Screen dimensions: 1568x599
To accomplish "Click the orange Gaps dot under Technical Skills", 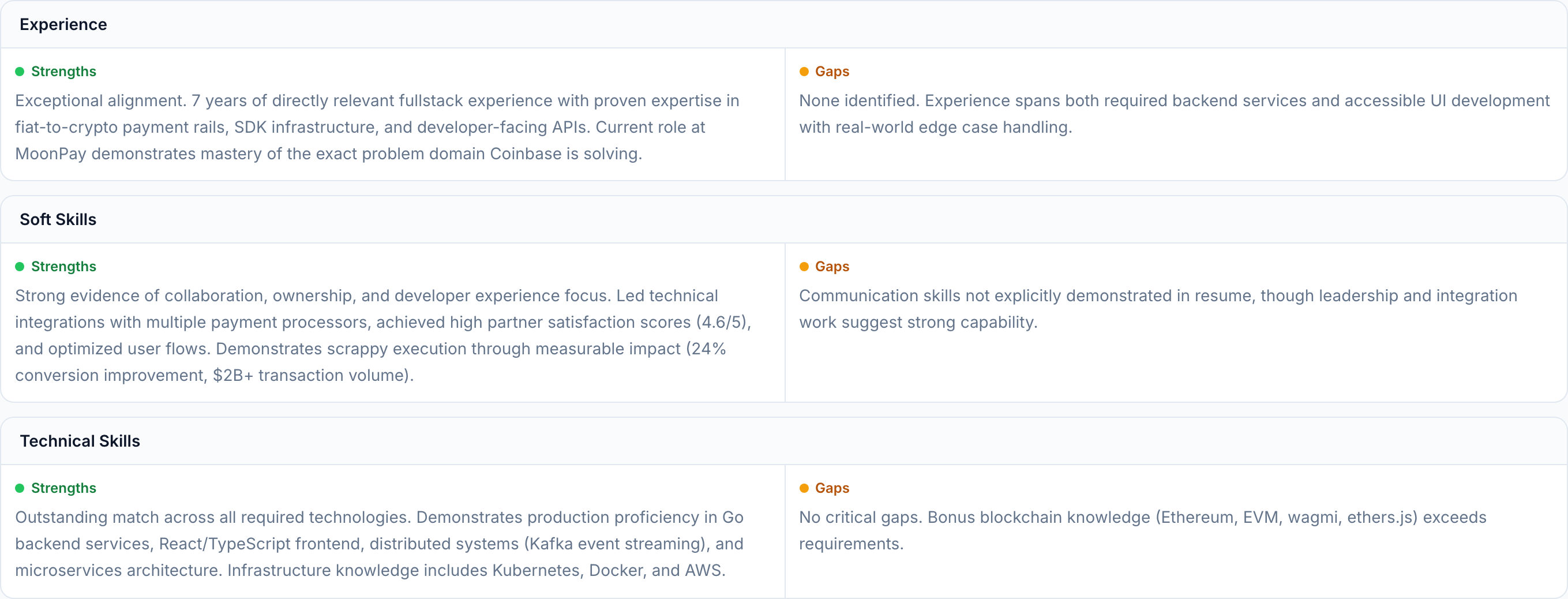I will tap(804, 488).
